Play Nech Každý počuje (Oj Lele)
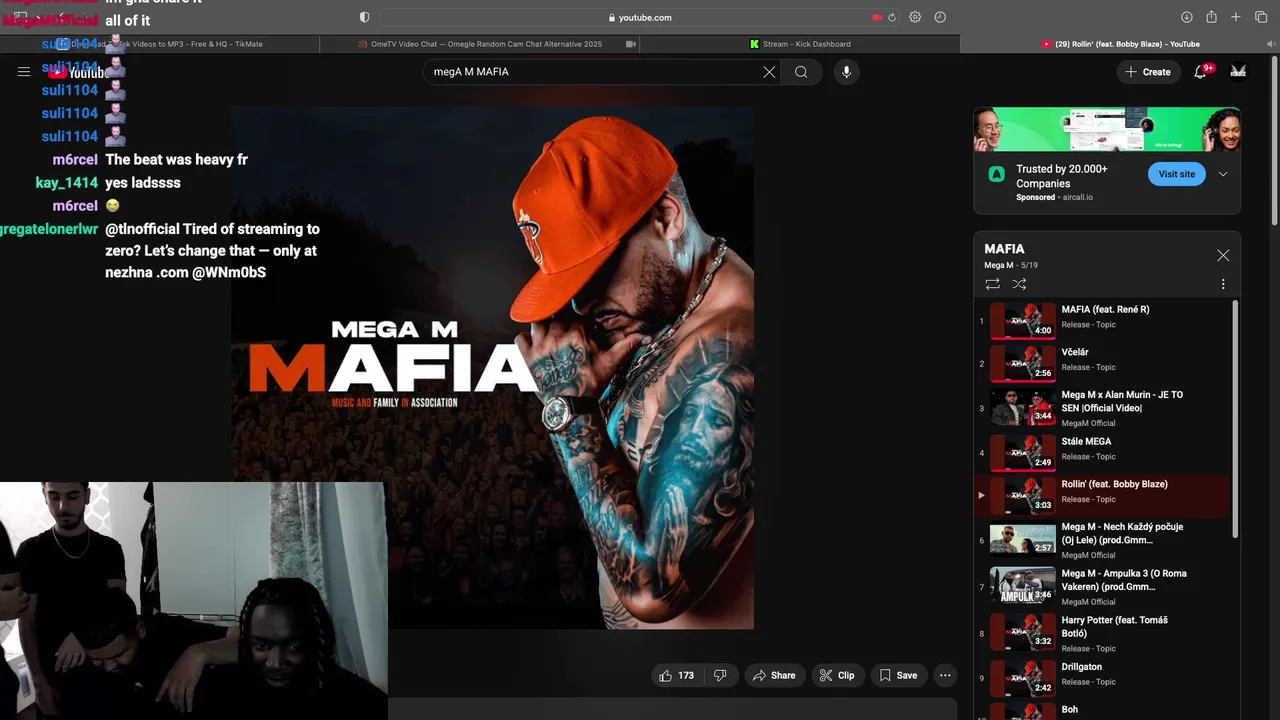The height and width of the screenshot is (720, 1280). tap(1103, 540)
